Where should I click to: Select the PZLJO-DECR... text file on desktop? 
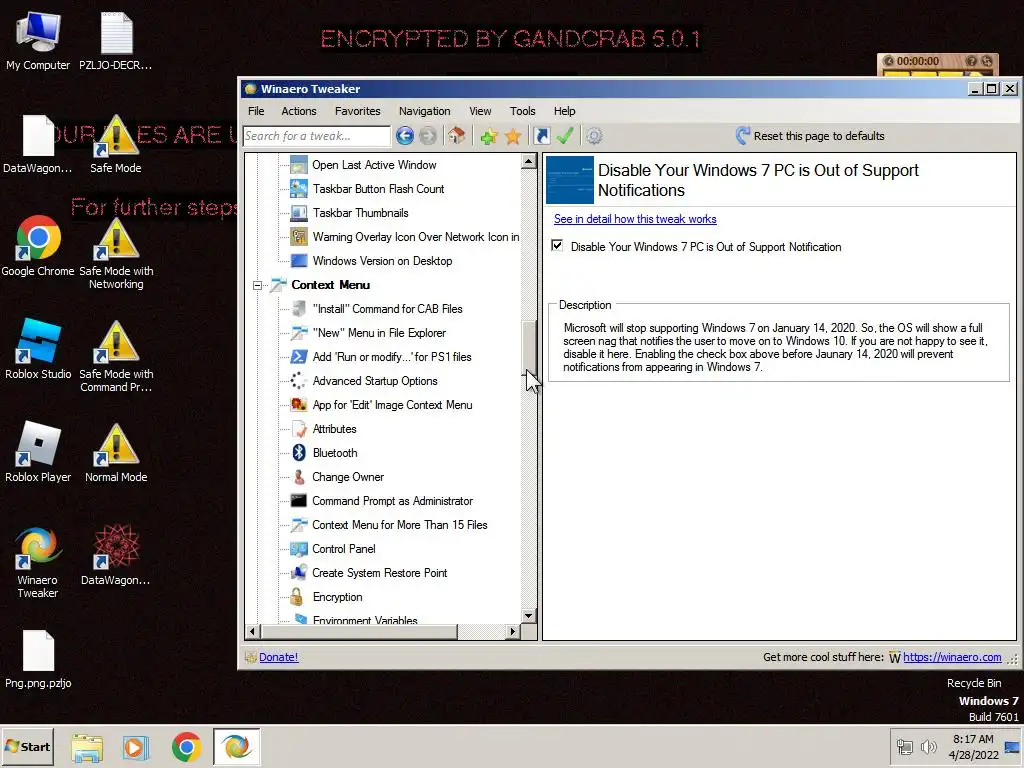(116, 40)
